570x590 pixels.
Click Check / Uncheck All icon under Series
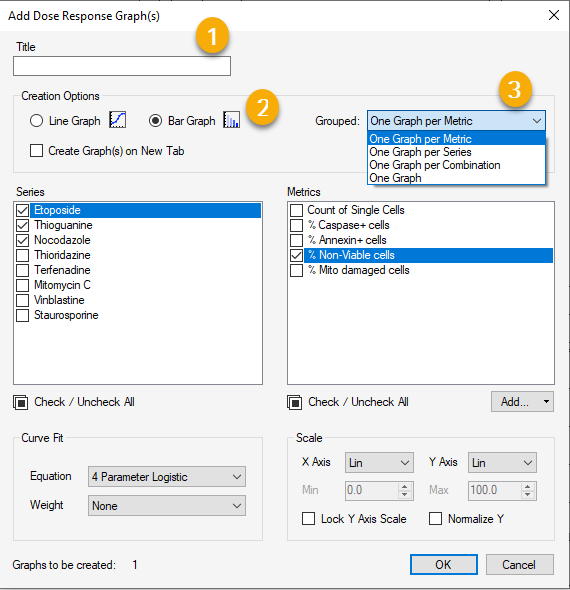(x=21, y=402)
